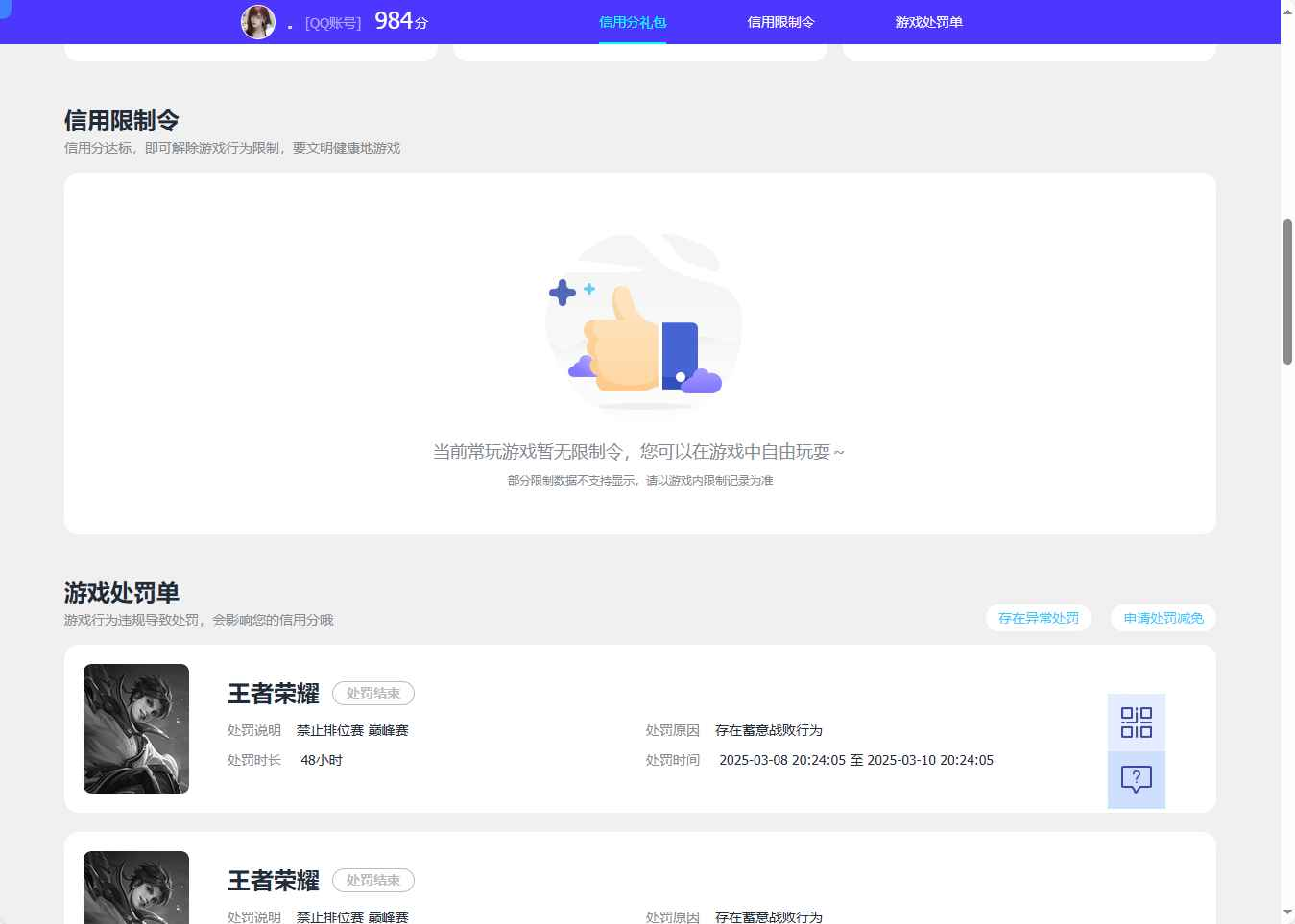Click the 游戏处罚单 section heading
Image resolution: width=1295 pixels, height=924 pixels.
122,593
